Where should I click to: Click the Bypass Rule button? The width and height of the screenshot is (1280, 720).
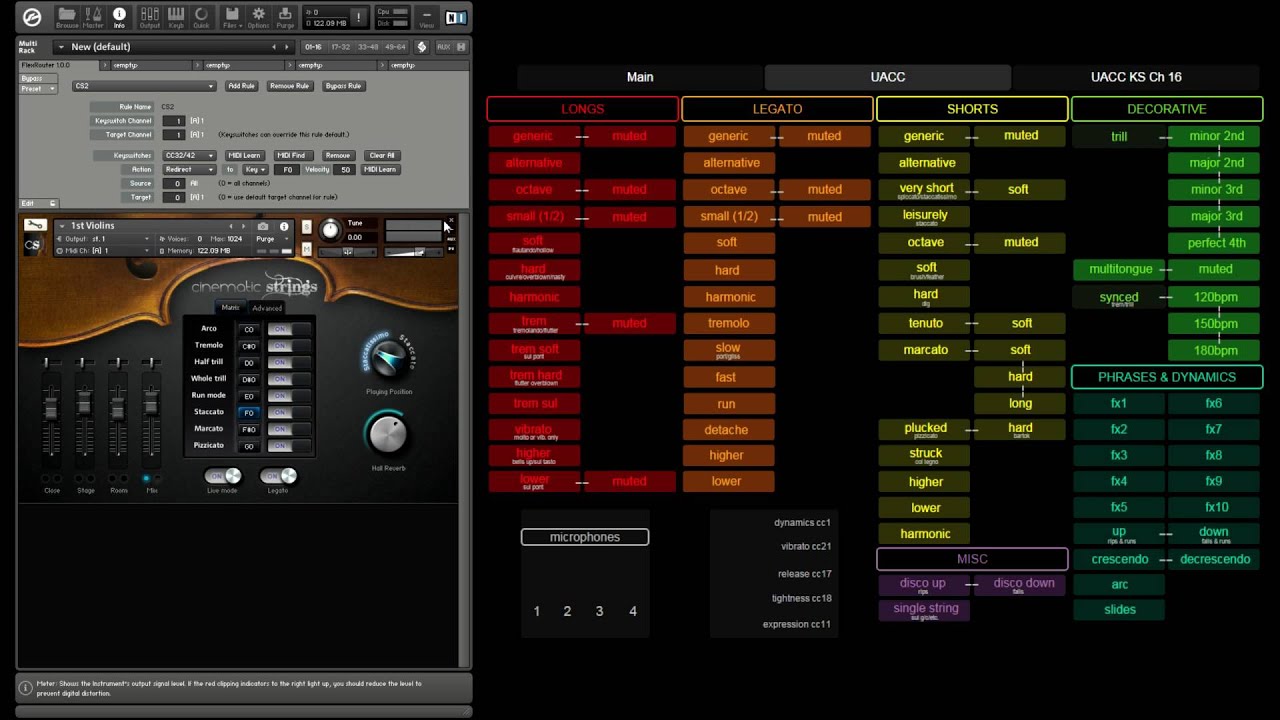click(x=343, y=86)
